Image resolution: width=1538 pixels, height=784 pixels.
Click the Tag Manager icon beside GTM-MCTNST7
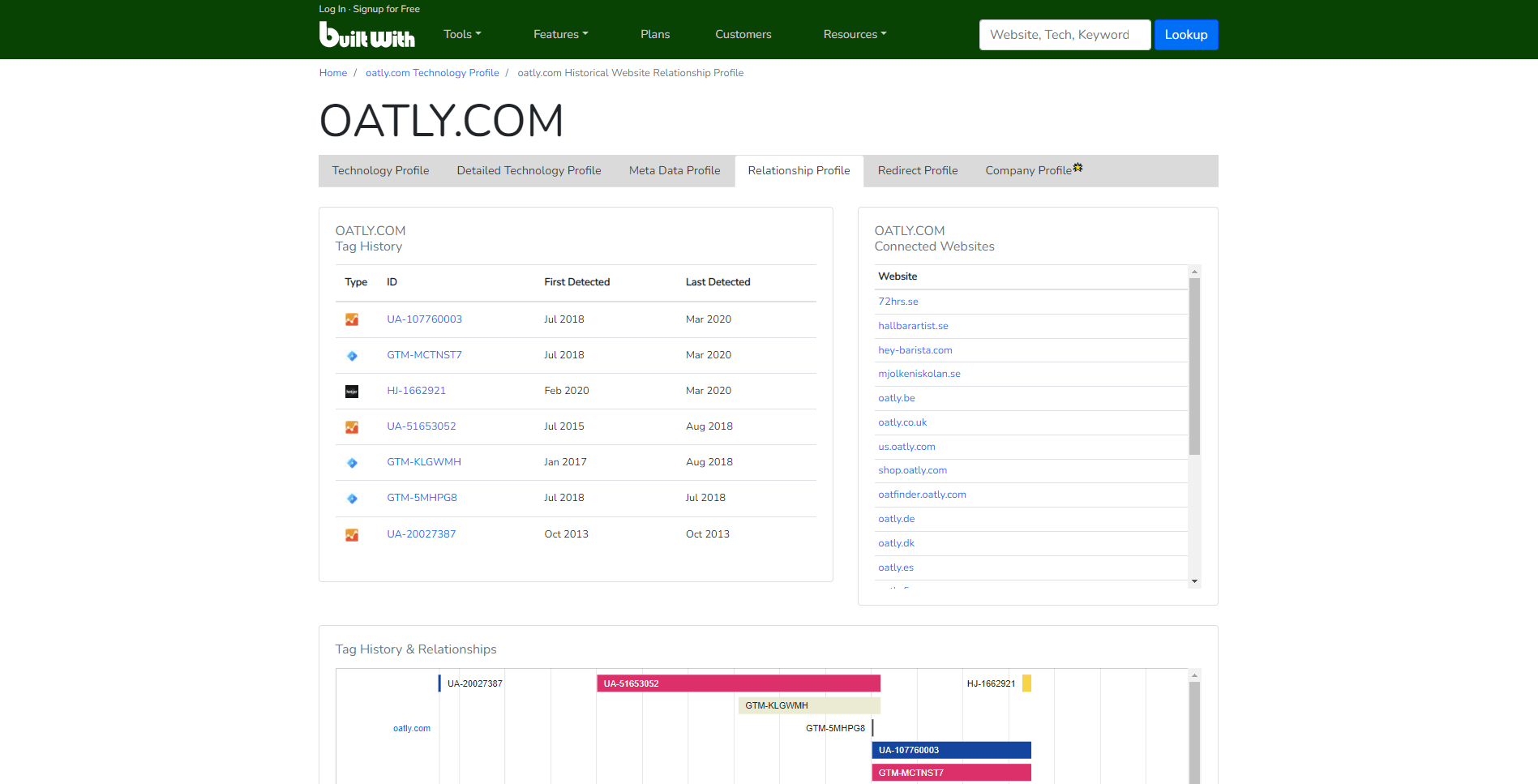352,355
